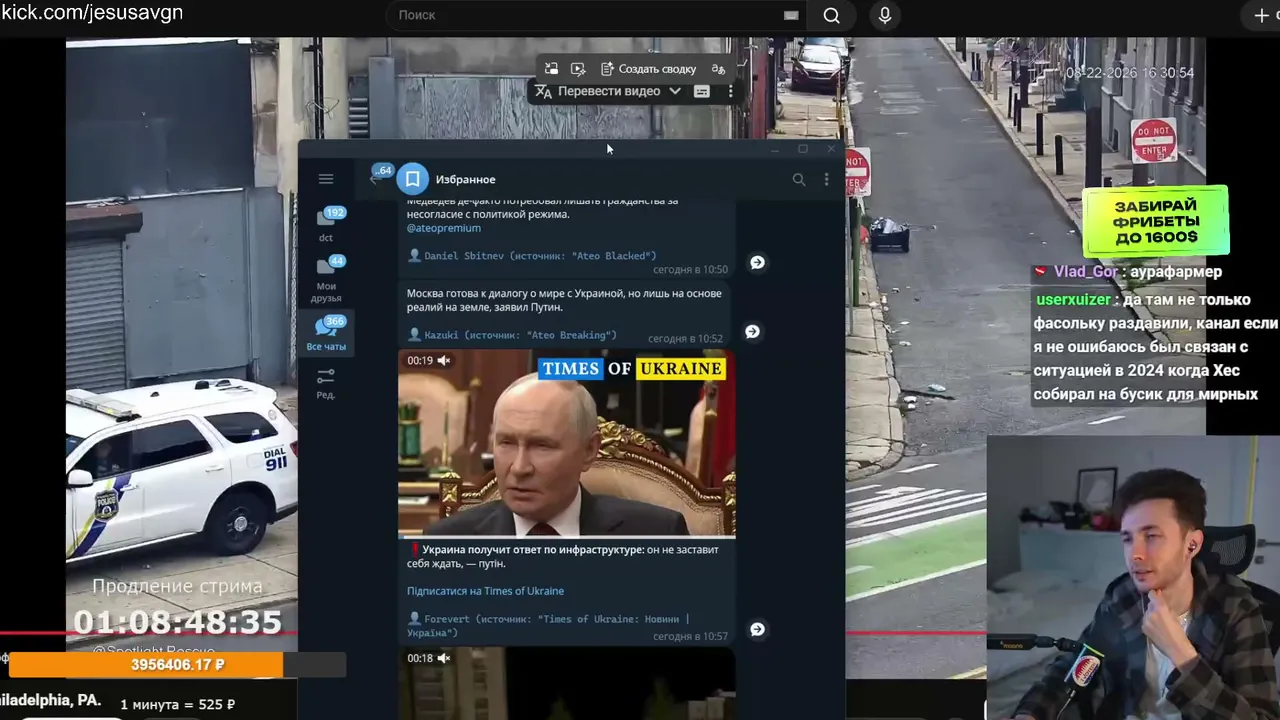
Task: Click the language translate icon in overlay
Action: [x=718, y=69]
